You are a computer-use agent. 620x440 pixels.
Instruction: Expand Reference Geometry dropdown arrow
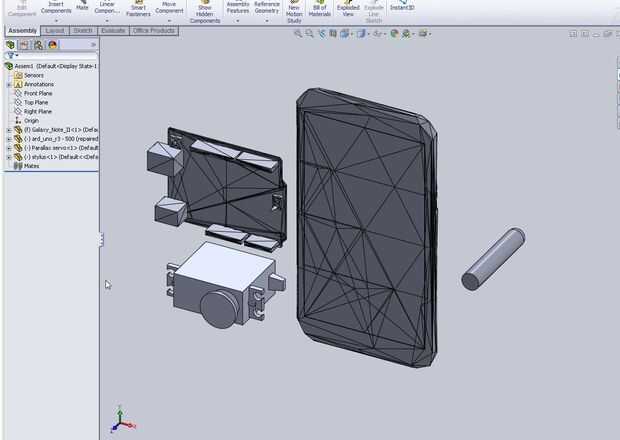coord(267,20)
